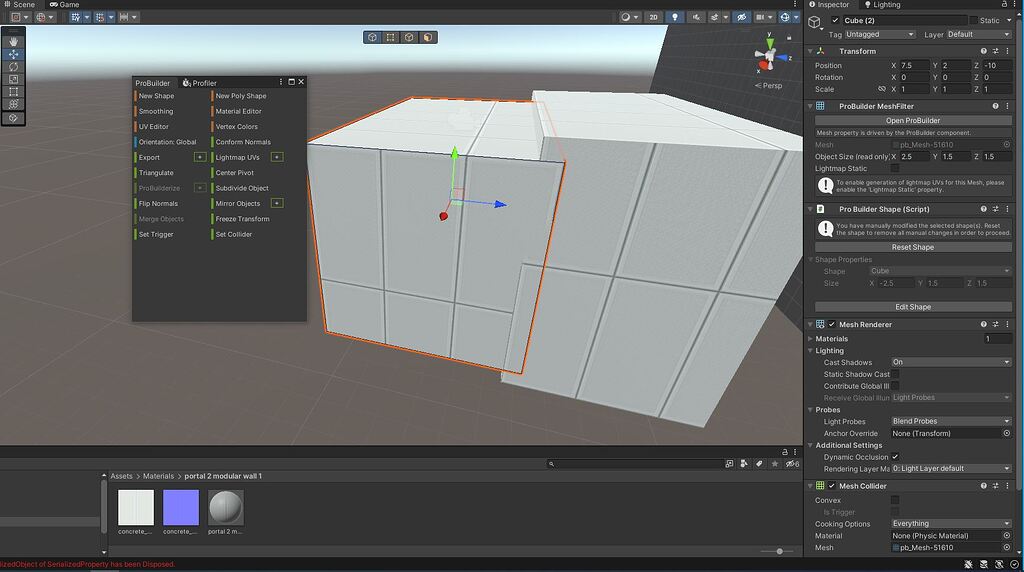
Task: Toggle Mesh Renderer enabled checkbox
Action: (x=832, y=325)
